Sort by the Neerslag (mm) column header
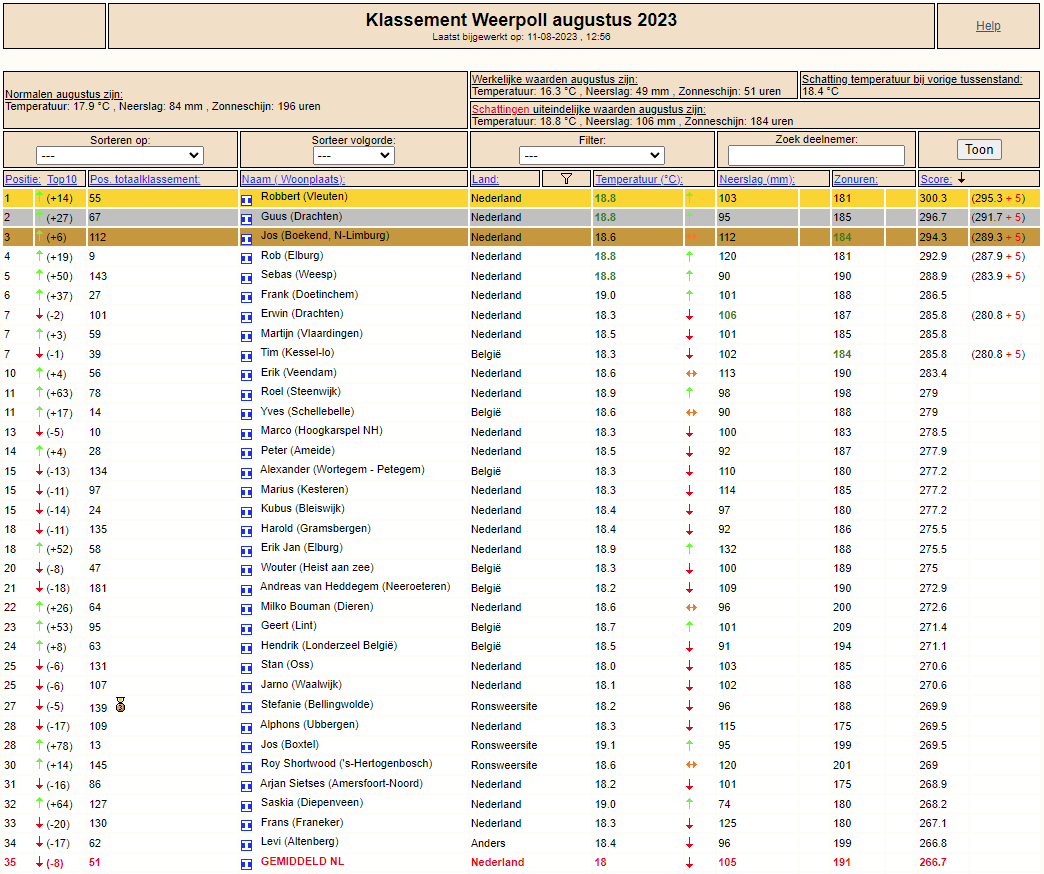The width and height of the screenshot is (1044, 874). (757, 179)
